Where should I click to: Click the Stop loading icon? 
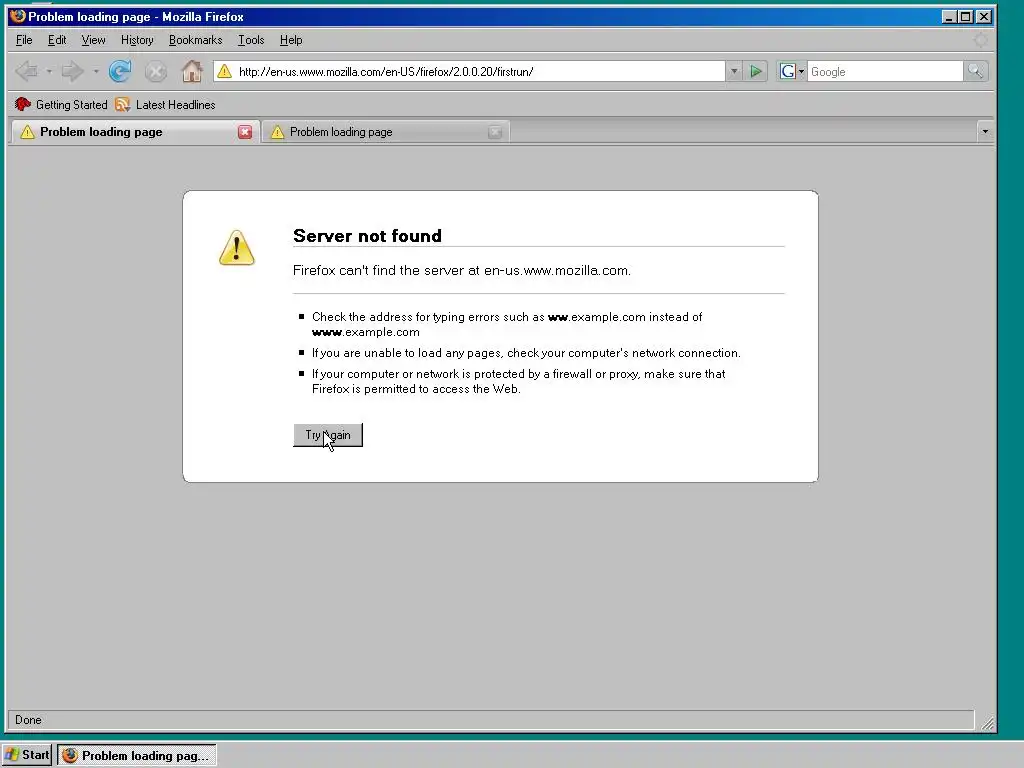tap(155, 71)
